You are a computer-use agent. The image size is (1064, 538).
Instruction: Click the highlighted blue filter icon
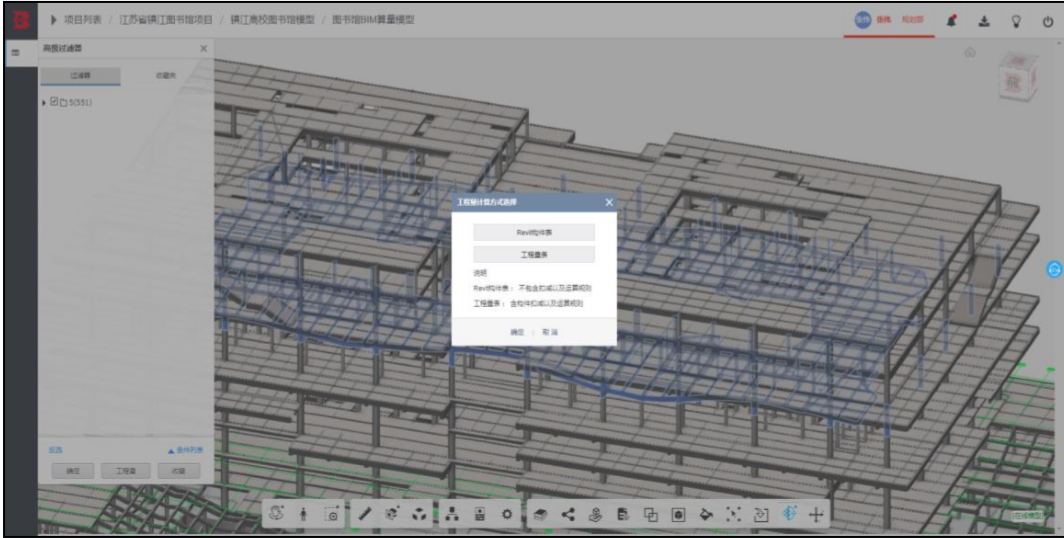point(789,514)
